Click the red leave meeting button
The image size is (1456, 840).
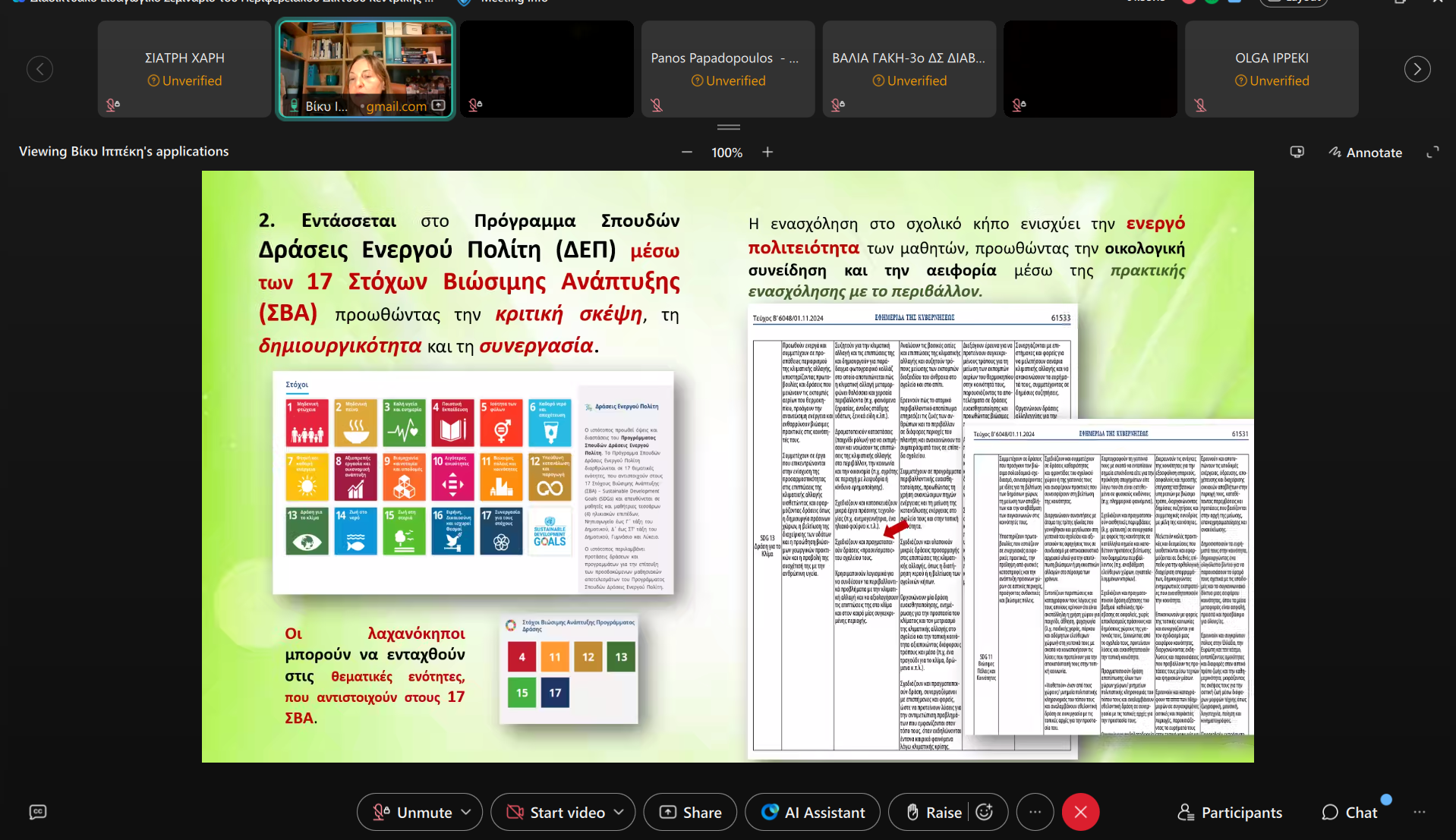click(1080, 812)
